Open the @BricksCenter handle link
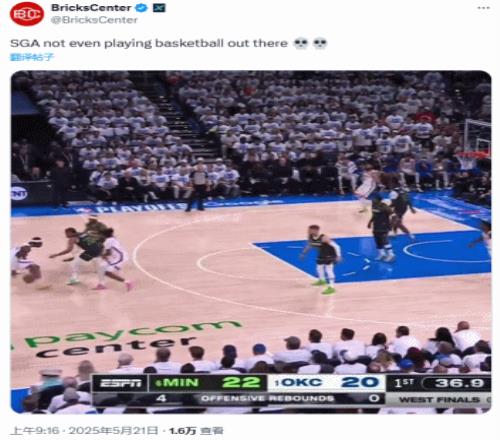This screenshot has height=440, width=500. tap(94, 20)
